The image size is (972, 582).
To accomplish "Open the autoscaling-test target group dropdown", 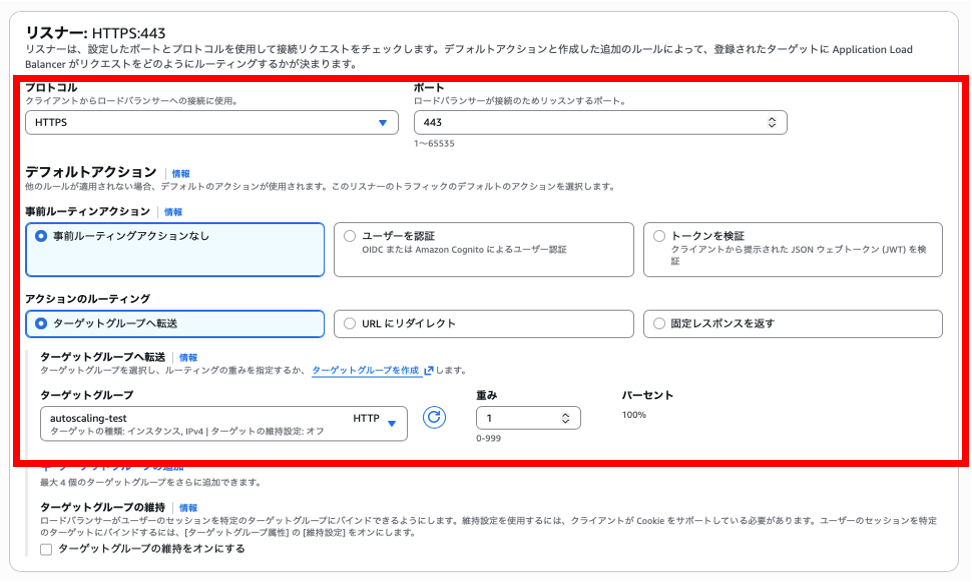I will pos(224,424).
